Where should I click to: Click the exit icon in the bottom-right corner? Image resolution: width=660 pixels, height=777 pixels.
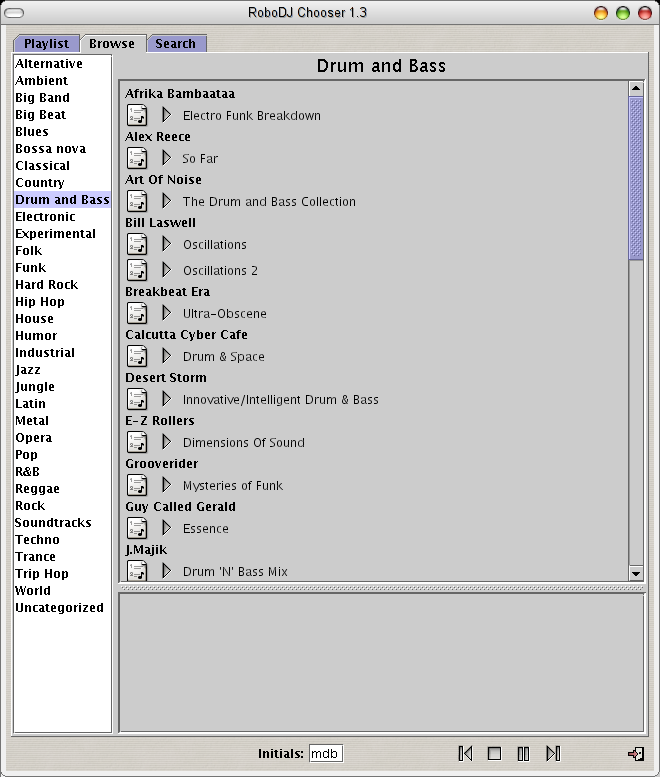[635, 753]
